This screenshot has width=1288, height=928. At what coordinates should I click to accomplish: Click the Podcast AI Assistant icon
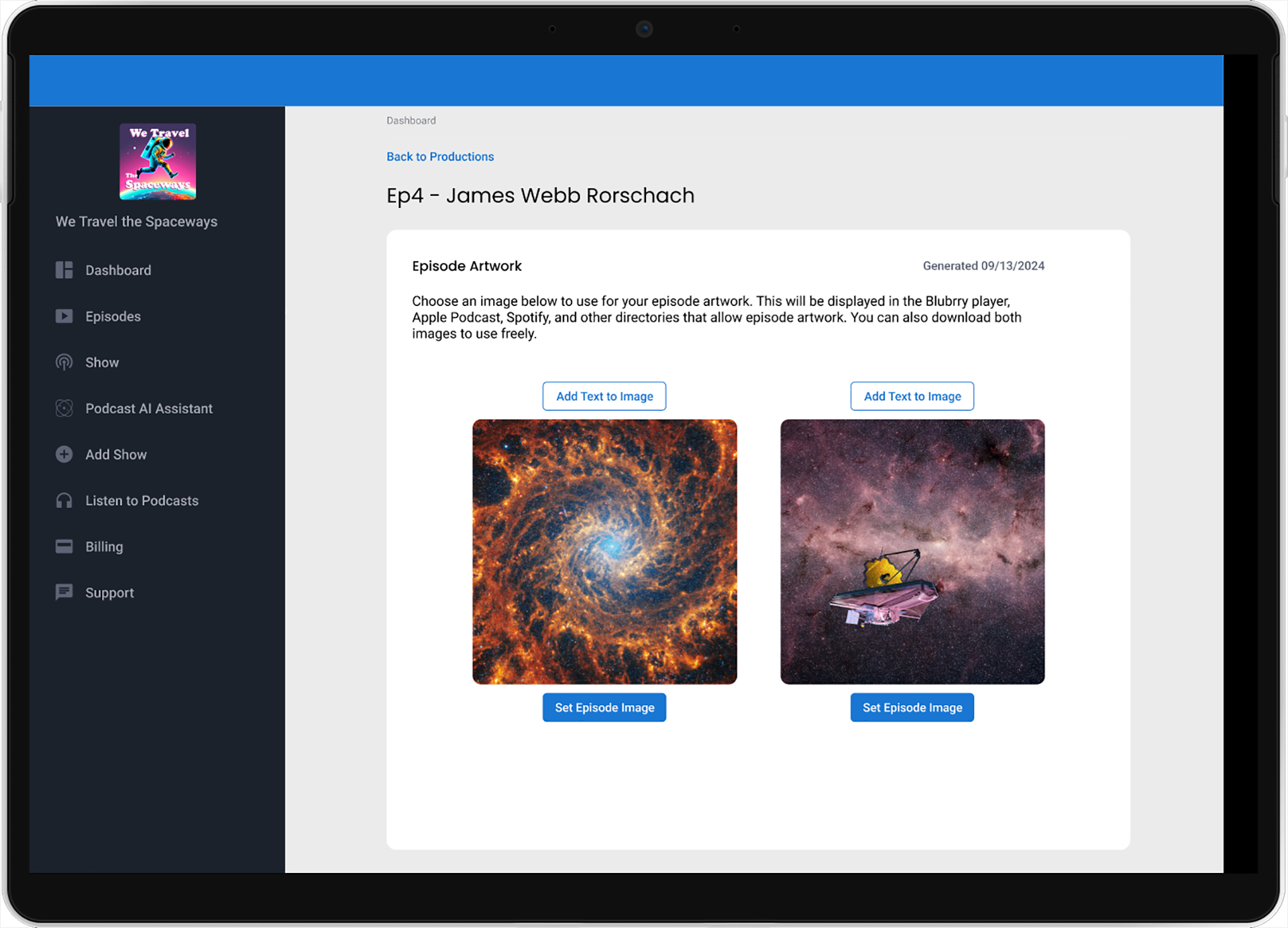[x=64, y=409]
